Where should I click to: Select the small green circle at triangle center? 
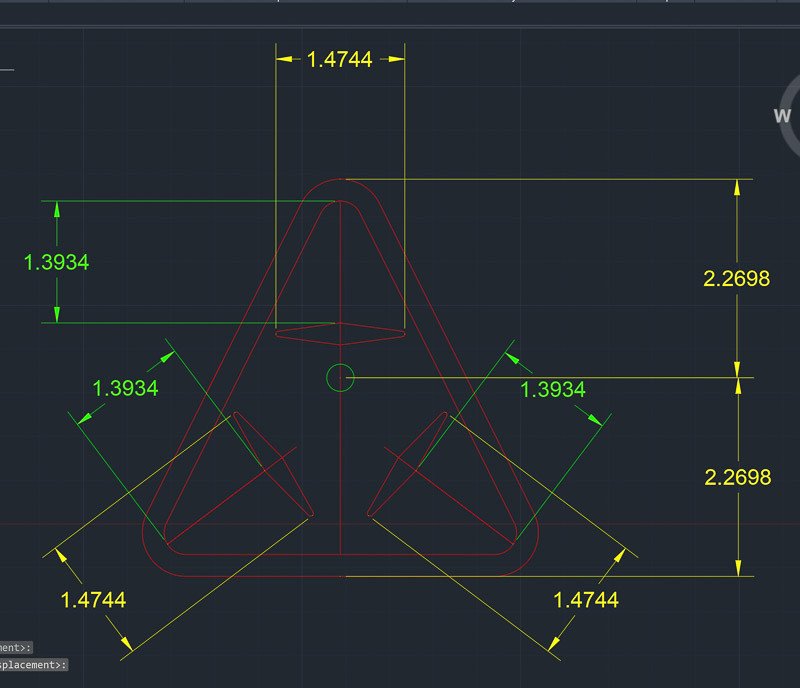pos(340,378)
